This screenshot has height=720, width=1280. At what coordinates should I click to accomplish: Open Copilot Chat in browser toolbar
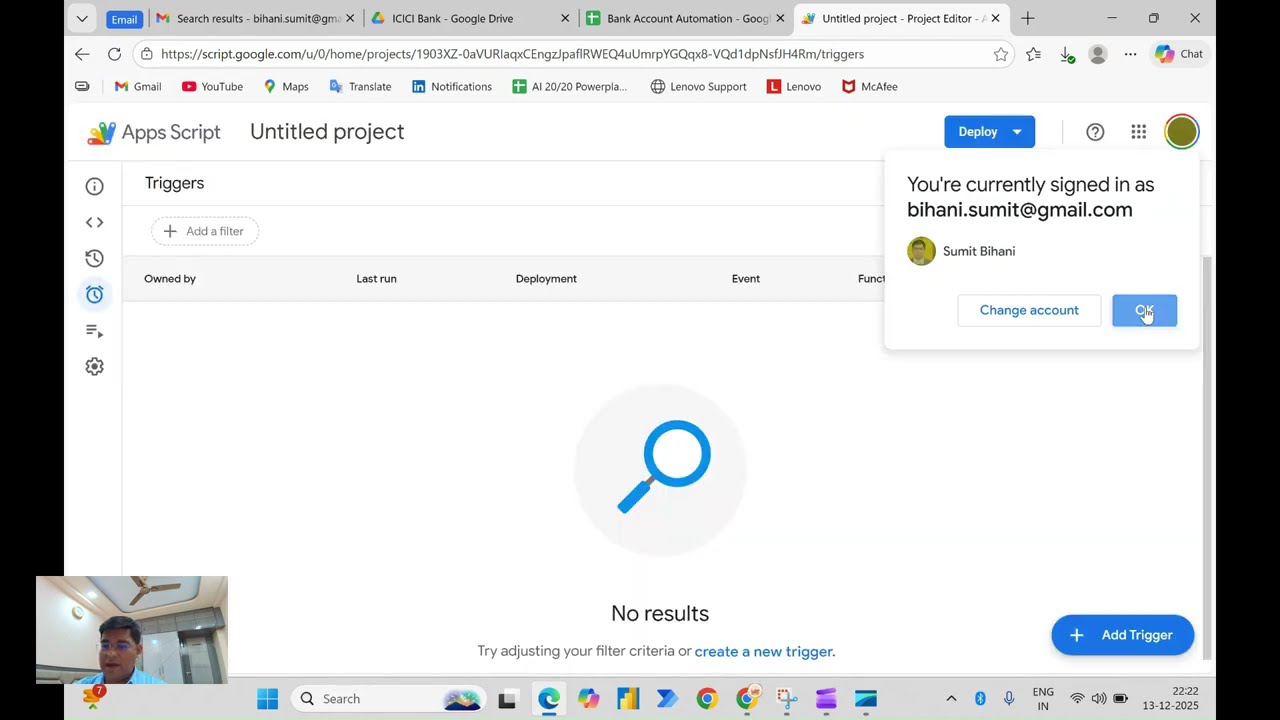[x=1179, y=54]
